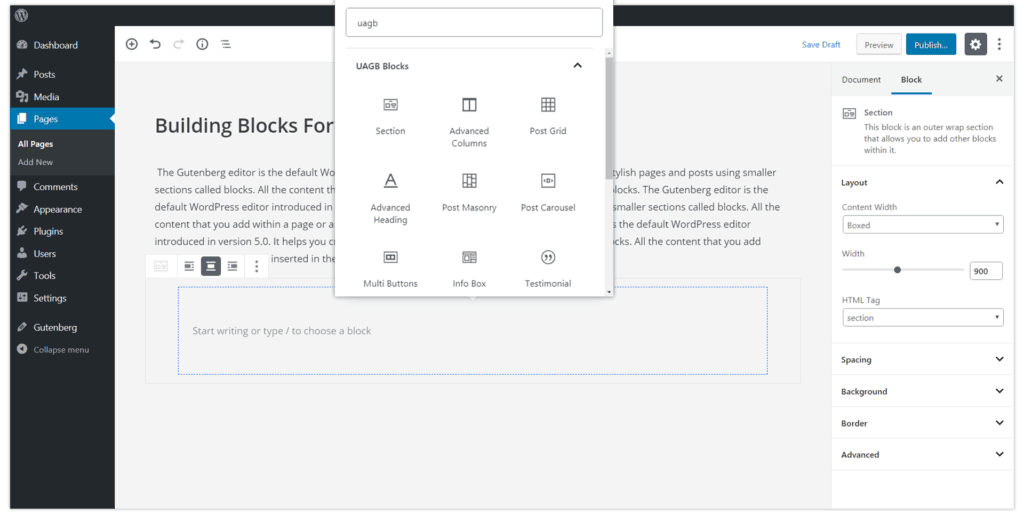Click the Save Draft link
Viewport: 1024px width, 514px height.
point(821,45)
